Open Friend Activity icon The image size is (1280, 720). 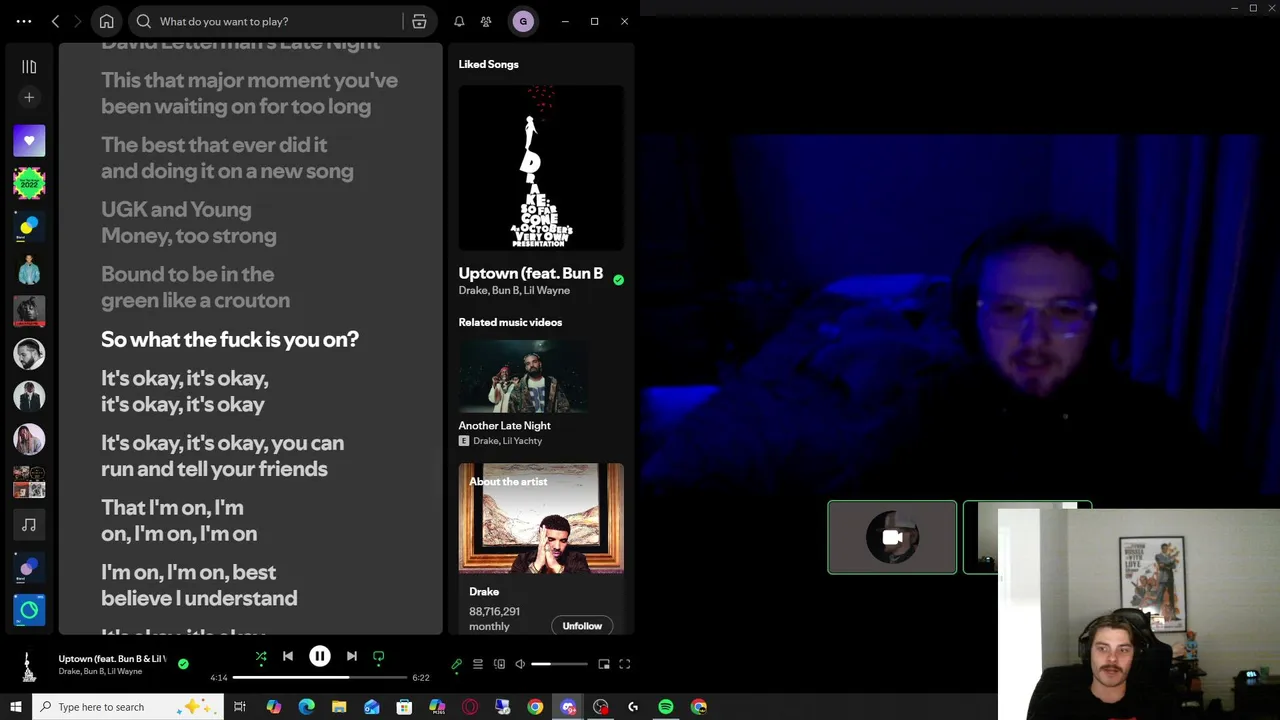(x=486, y=21)
